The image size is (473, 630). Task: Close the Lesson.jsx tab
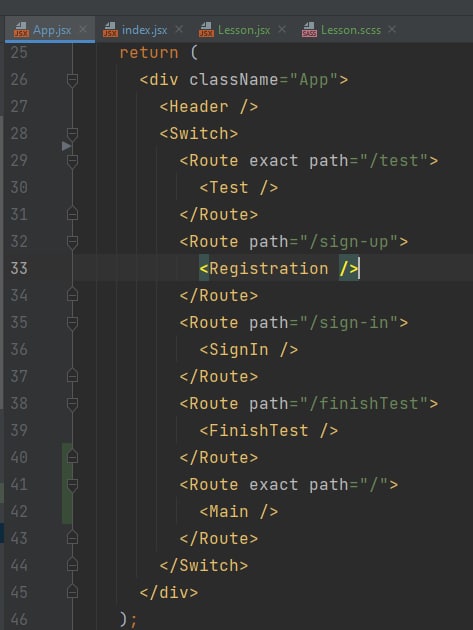[x=282, y=29]
